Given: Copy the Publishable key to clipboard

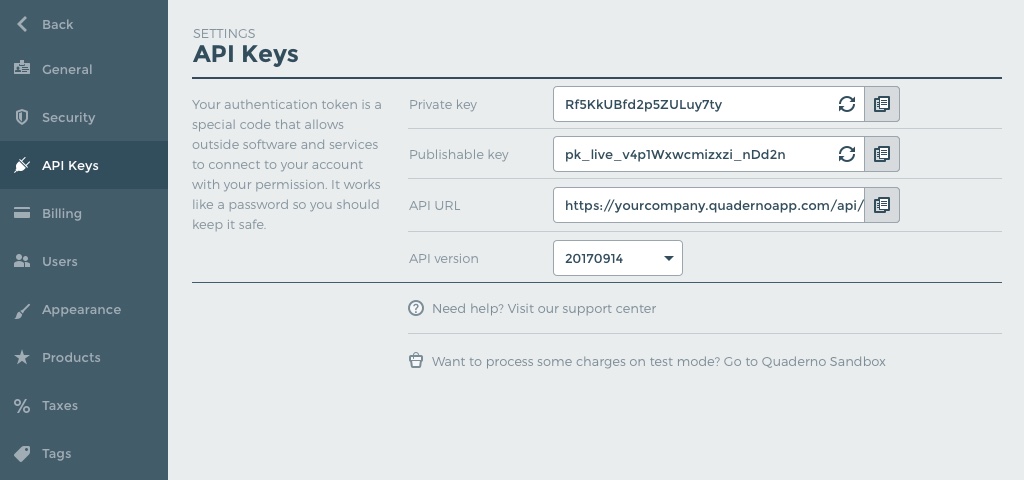Looking at the screenshot, I should coord(882,154).
